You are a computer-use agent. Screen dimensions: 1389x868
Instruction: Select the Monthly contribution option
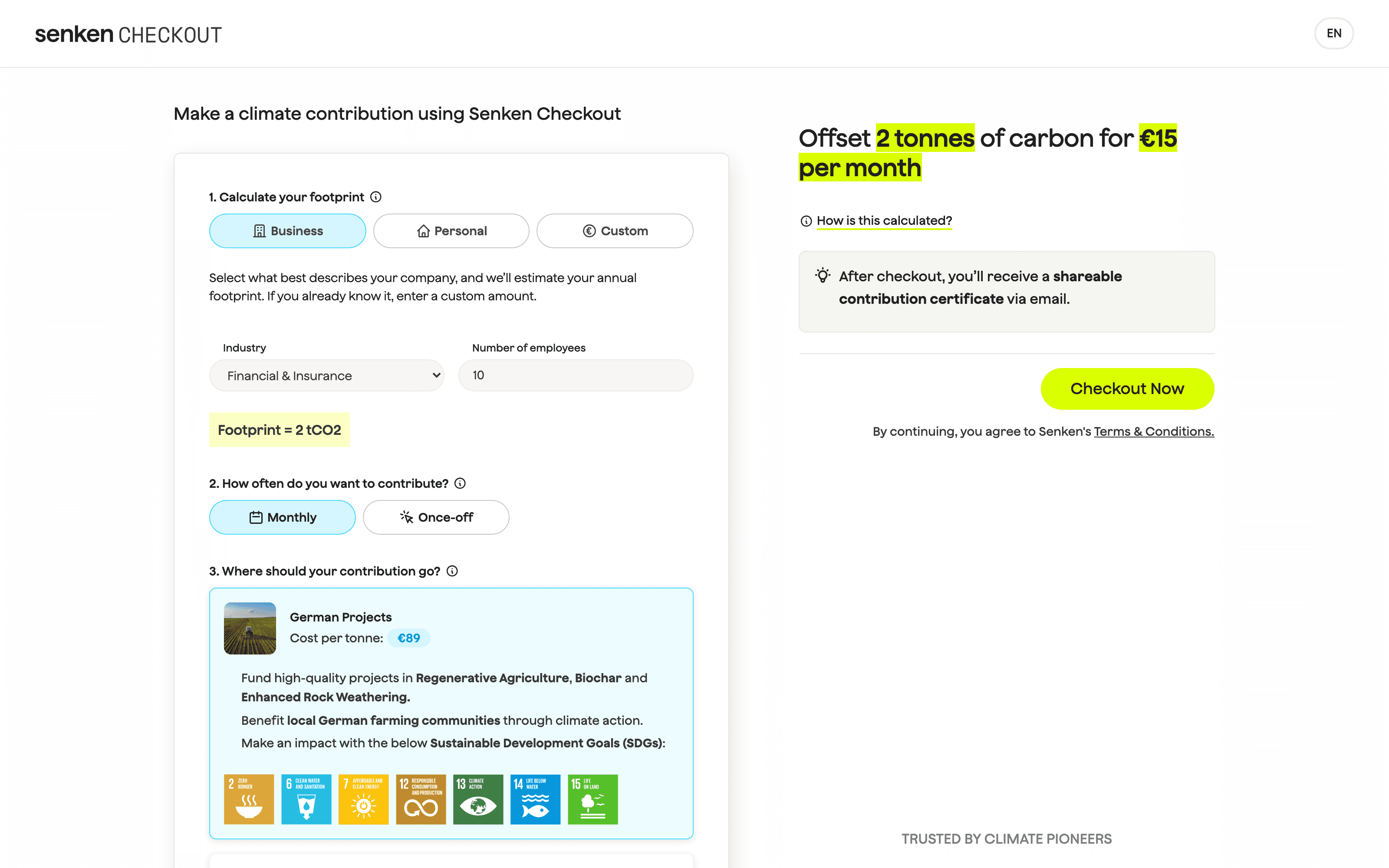[x=283, y=517]
